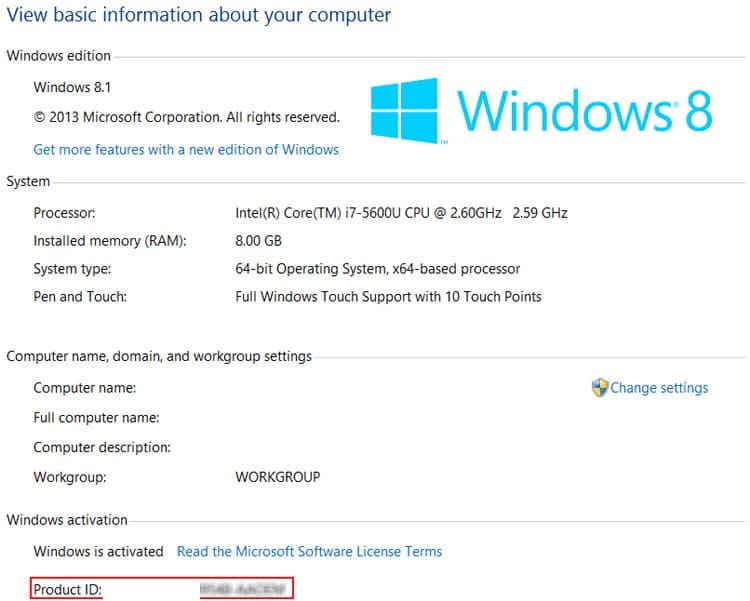750x601 pixels.
Task: Click the 8.00 GB installed memory value
Action: (258, 241)
